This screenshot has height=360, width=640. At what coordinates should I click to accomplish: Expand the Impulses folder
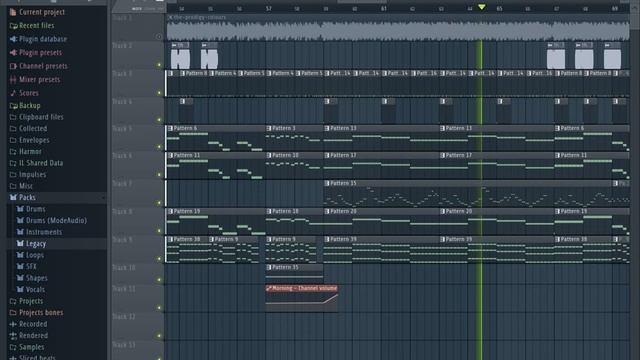(13, 174)
